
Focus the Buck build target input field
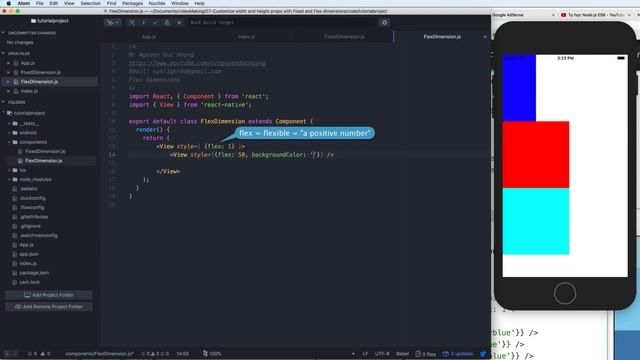(x=282, y=22)
